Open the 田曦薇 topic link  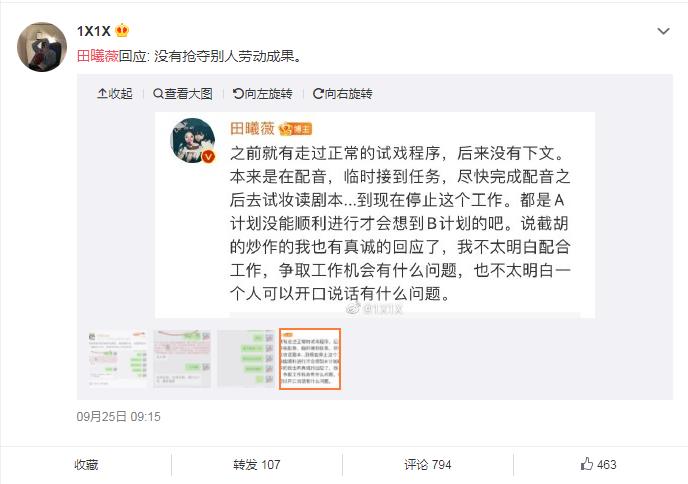(98, 56)
